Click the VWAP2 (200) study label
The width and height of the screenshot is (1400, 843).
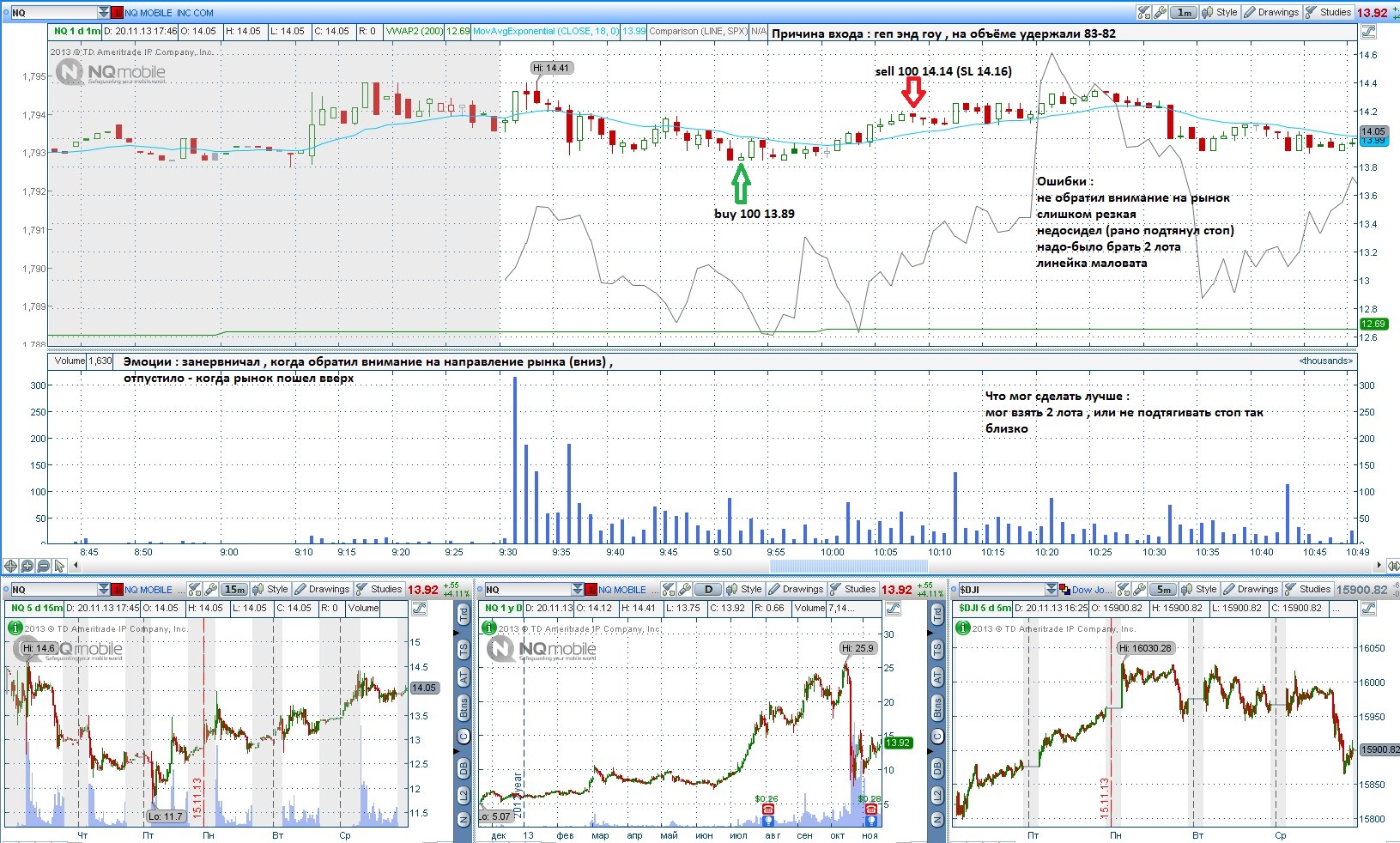414,31
